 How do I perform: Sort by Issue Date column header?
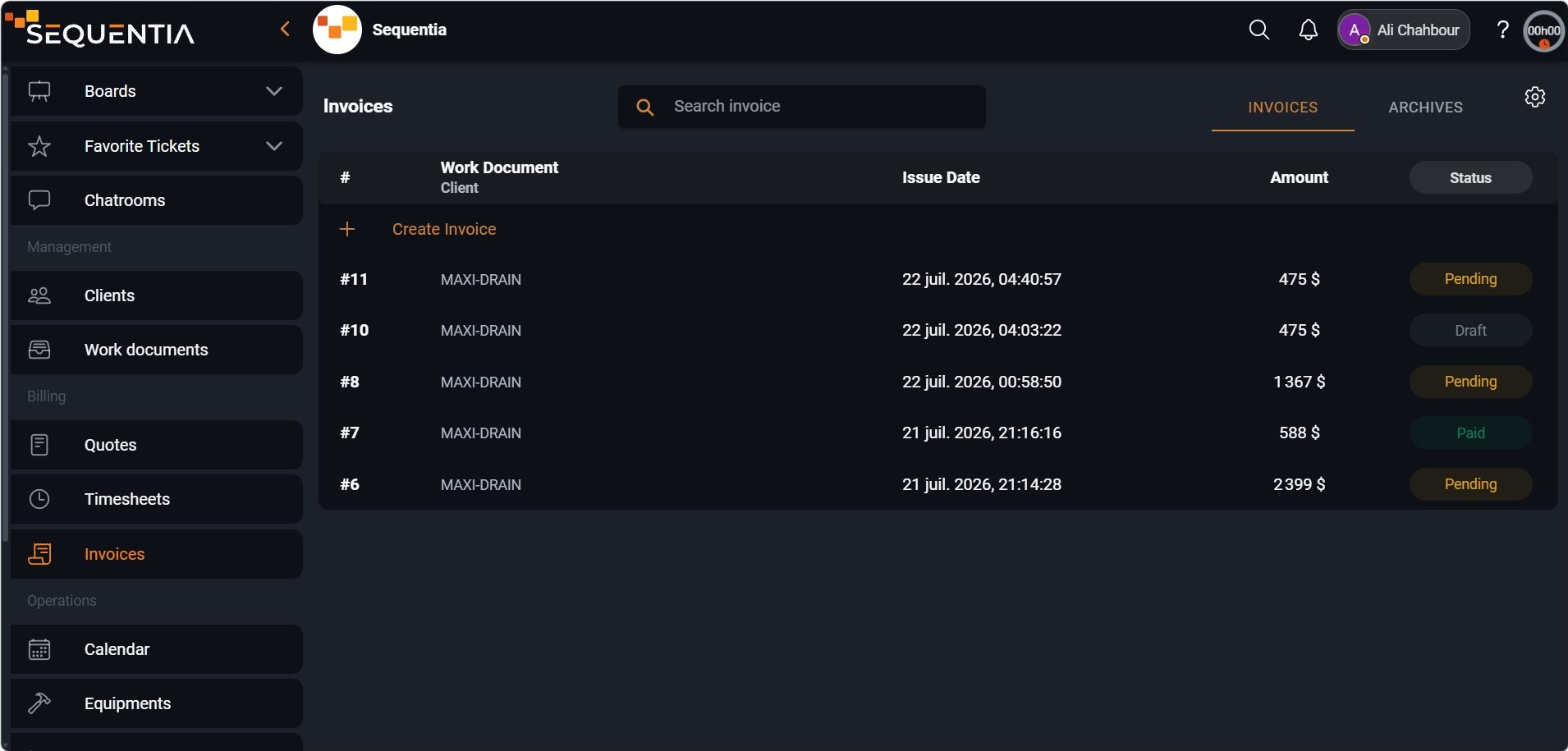[941, 177]
